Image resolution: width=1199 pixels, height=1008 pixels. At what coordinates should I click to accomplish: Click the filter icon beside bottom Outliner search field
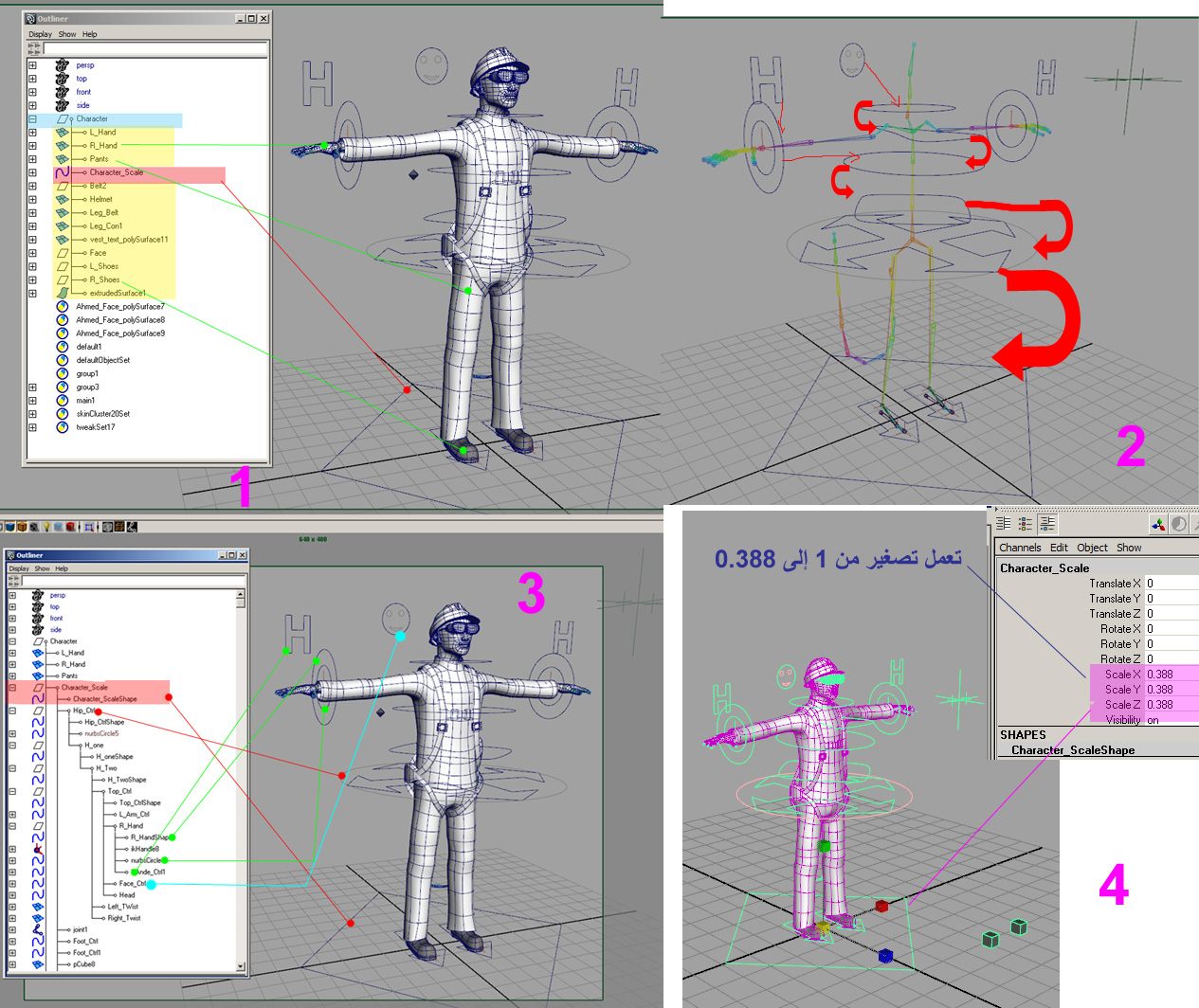[x=13, y=581]
